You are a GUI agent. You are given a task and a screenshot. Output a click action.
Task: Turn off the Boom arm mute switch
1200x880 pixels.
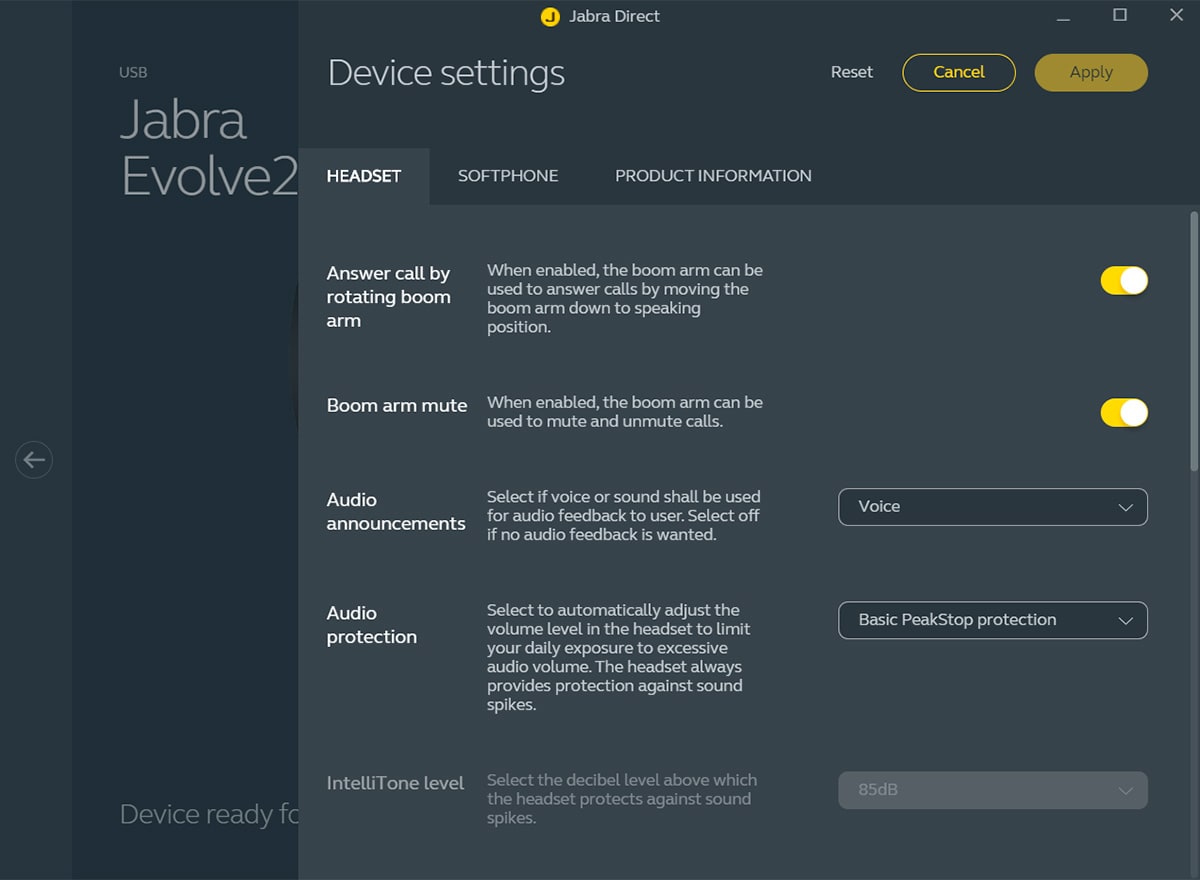coord(1124,413)
